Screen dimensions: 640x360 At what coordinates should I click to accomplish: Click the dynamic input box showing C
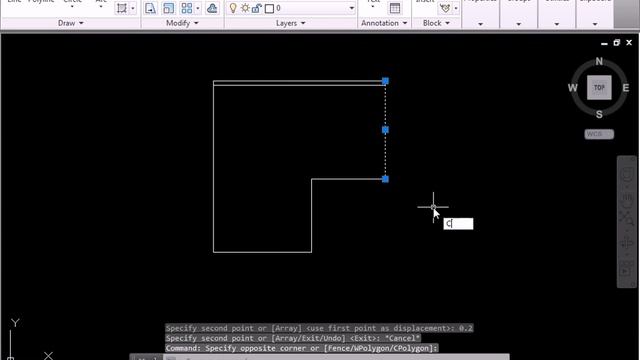[x=458, y=224]
